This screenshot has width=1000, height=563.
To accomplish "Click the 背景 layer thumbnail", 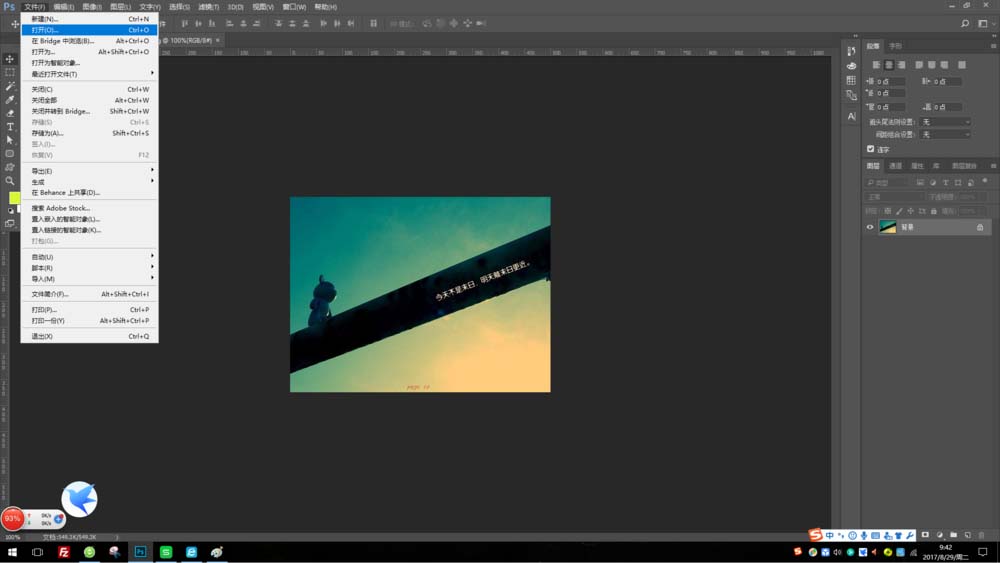I will coord(888,227).
